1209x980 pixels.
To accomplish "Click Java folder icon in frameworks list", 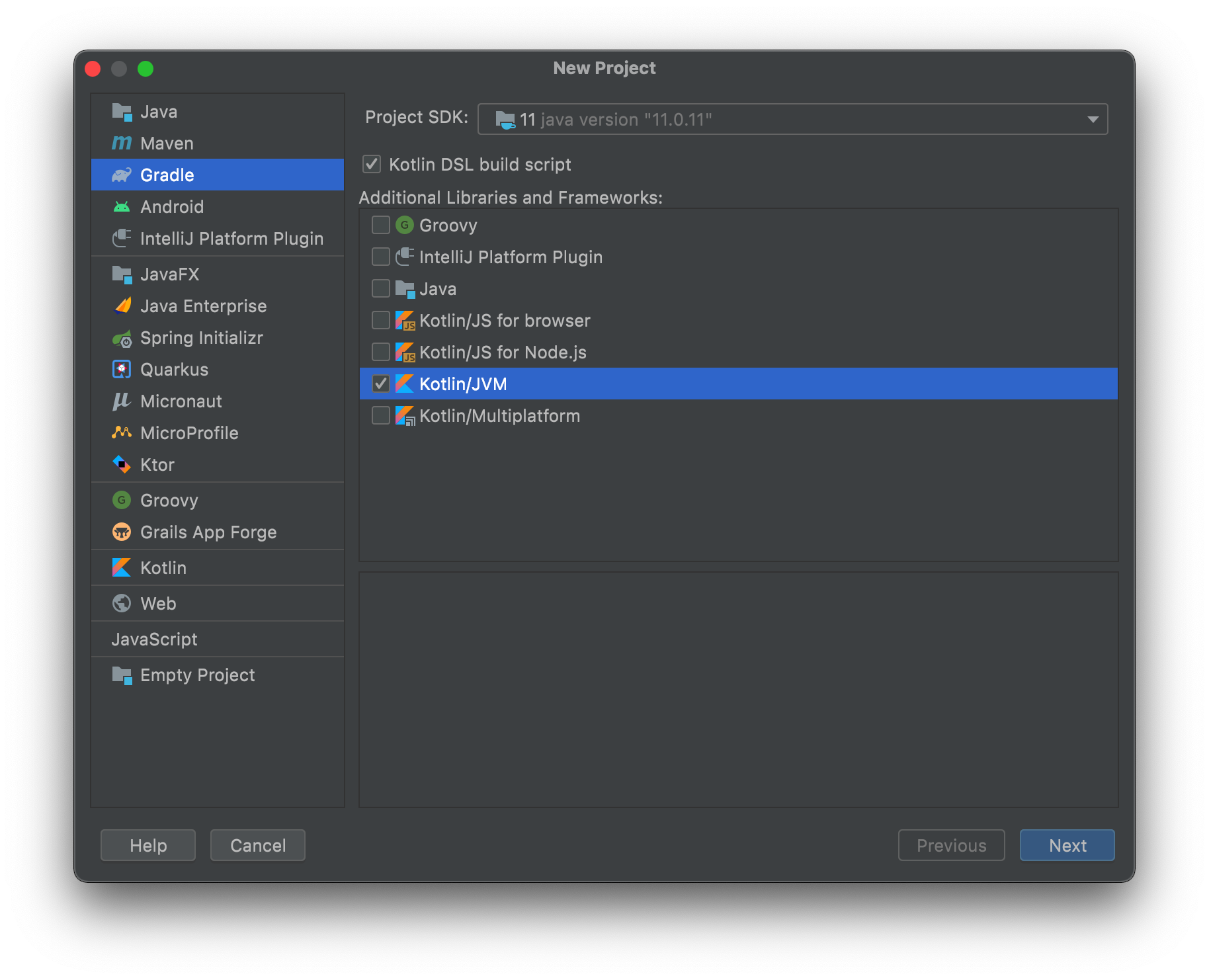I will pyautogui.click(x=405, y=288).
